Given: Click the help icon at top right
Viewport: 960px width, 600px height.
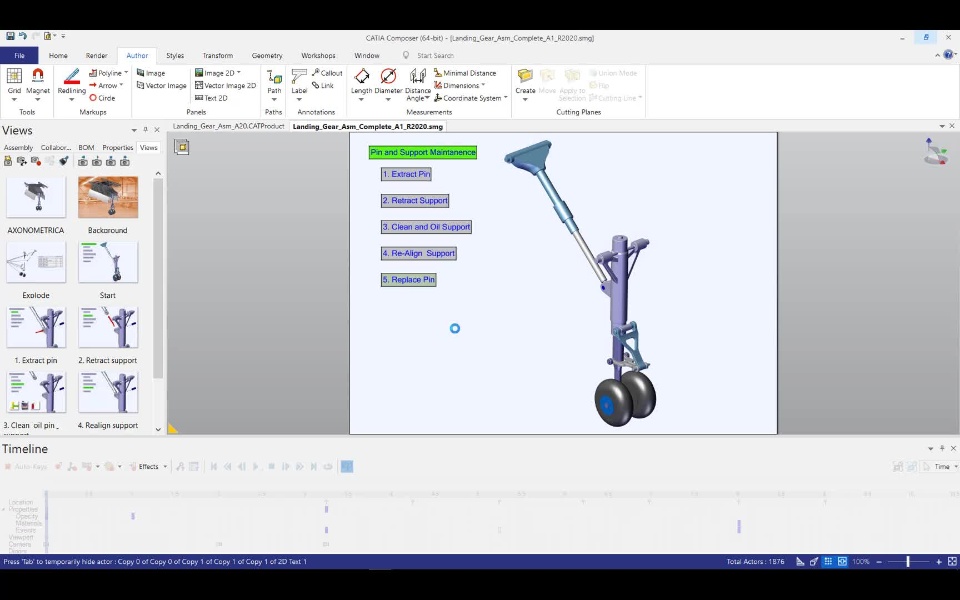Looking at the screenshot, I should [948, 55].
